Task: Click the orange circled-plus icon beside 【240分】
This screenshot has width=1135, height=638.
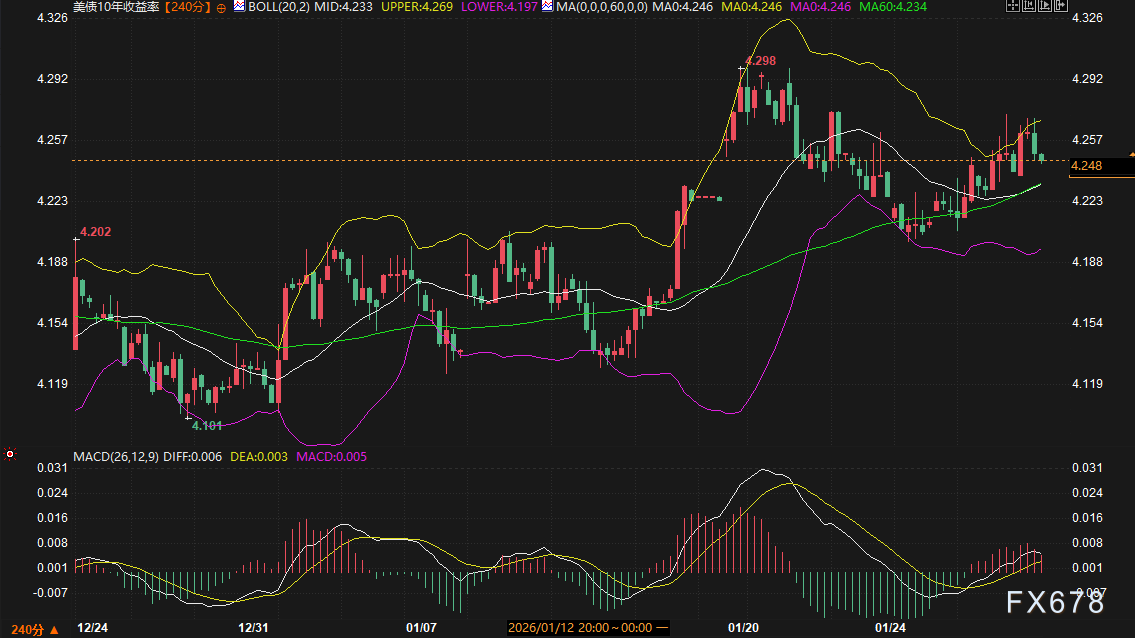Action: [221, 6]
